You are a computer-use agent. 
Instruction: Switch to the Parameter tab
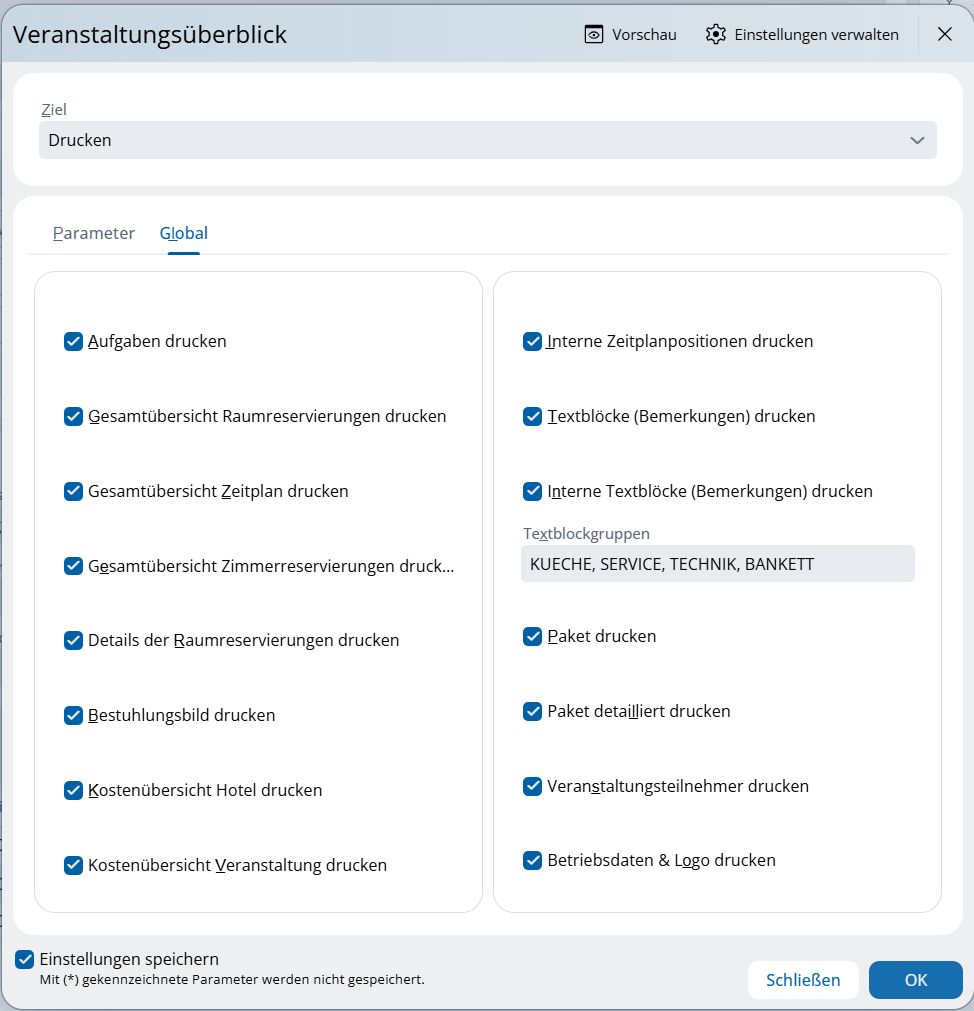(x=94, y=233)
